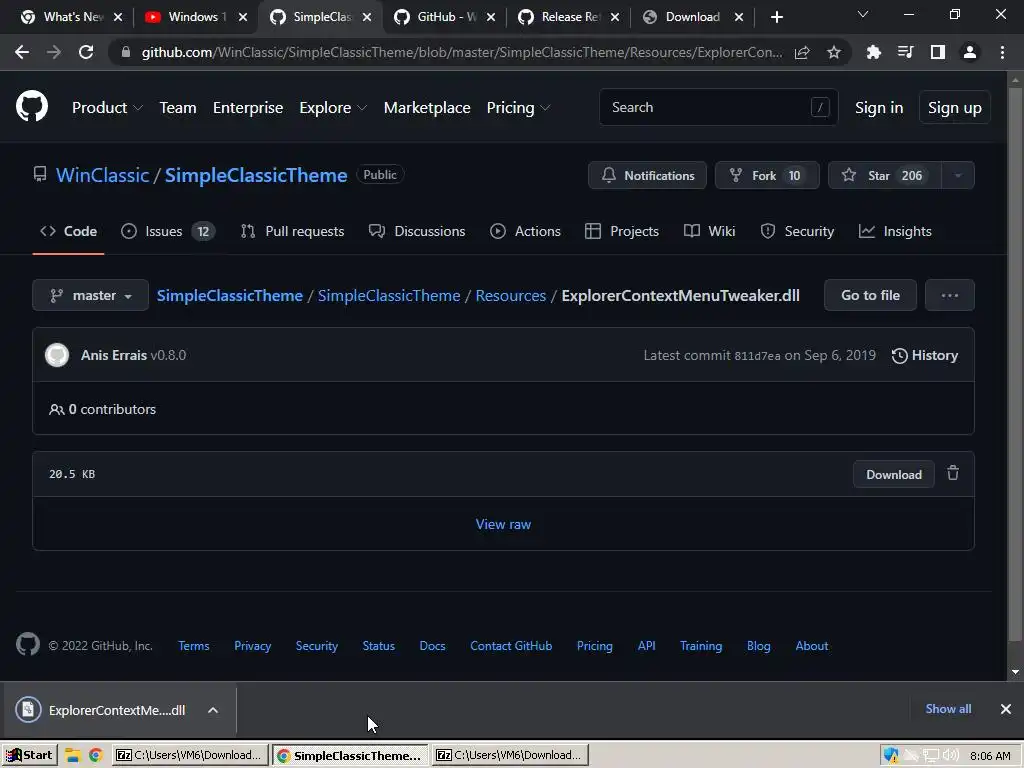
Task: Open the Wiki tab
Action: 709,231
